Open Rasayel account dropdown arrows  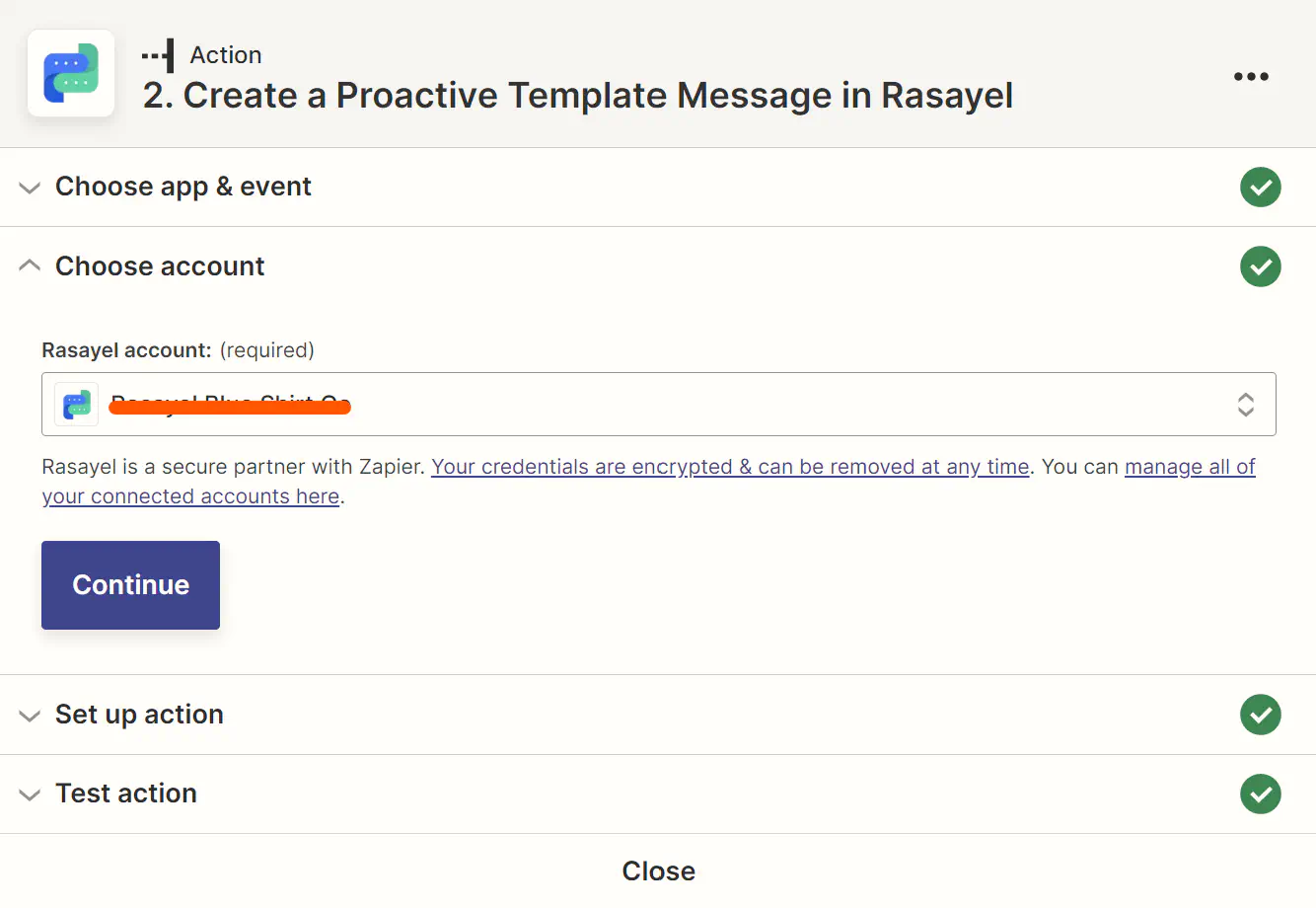[x=1246, y=404]
